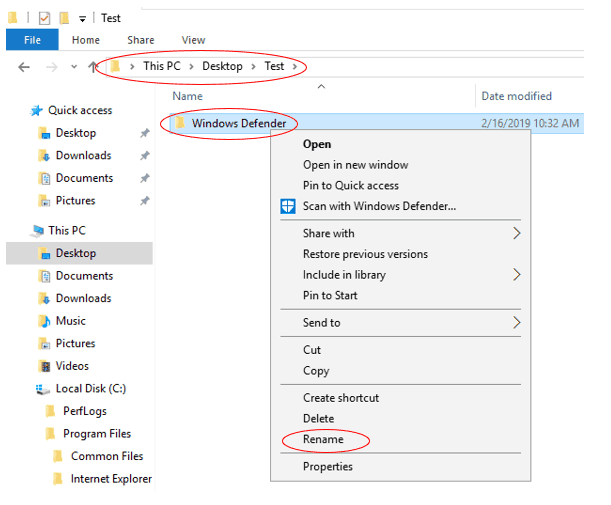611x505 pixels.
Task: Click the back navigation arrow
Action: 24,67
